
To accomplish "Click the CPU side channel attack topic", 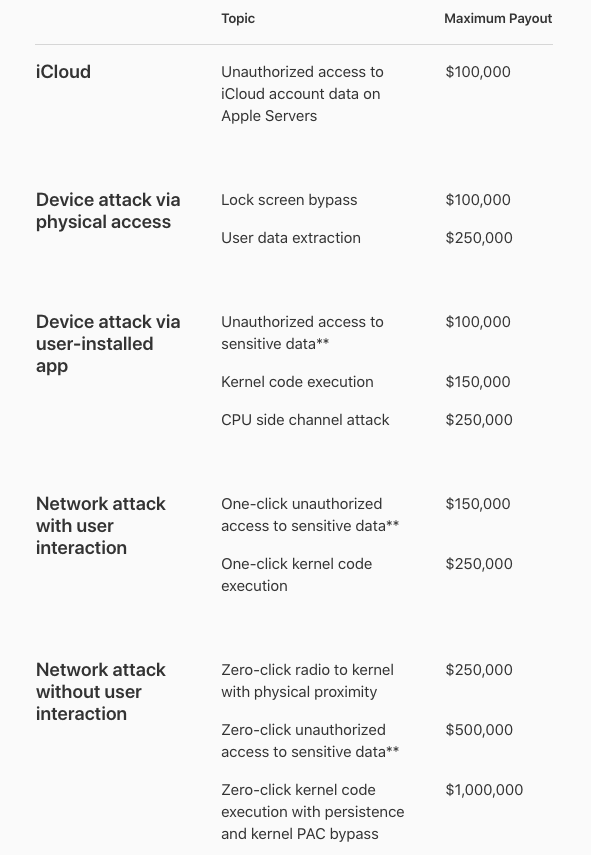I will point(305,420).
